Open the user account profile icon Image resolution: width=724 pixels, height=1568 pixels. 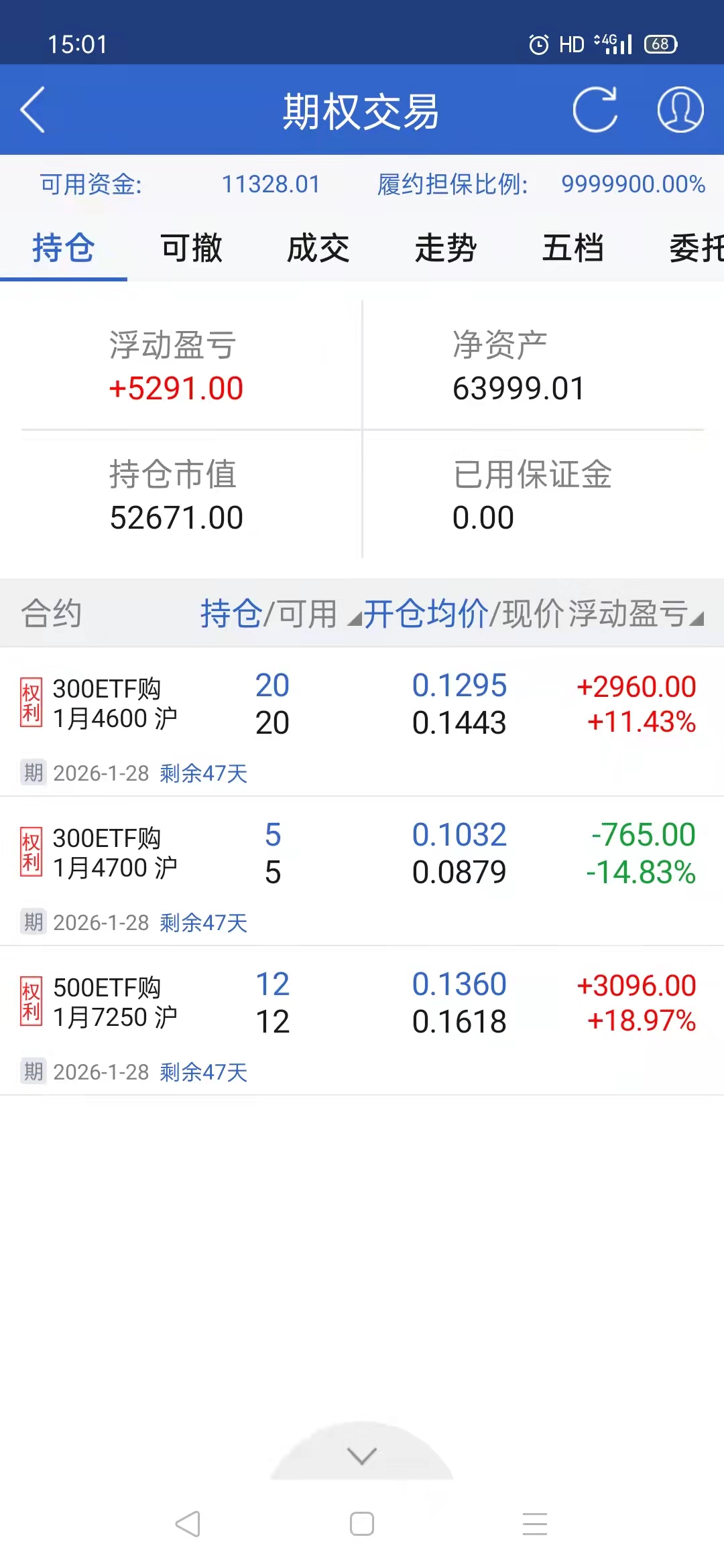click(x=680, y=110)
